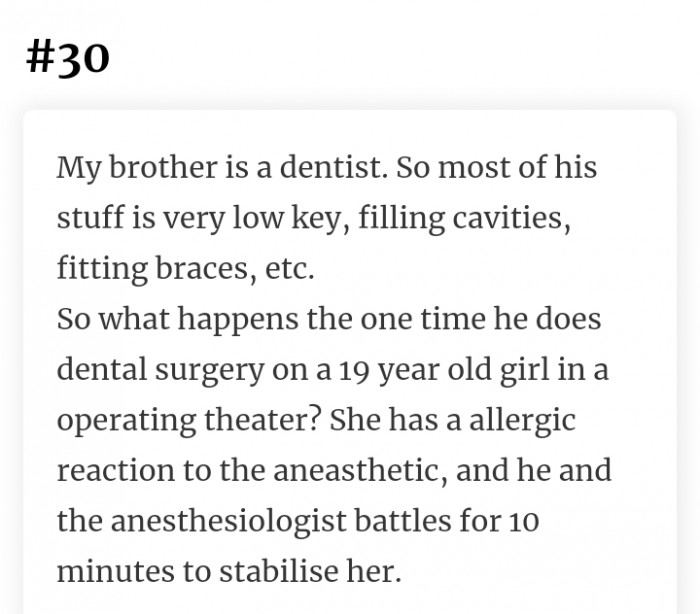Click the word "allergic"
Image resolution: width=700 pixels, height=614 pixels.
pos(522,421)
